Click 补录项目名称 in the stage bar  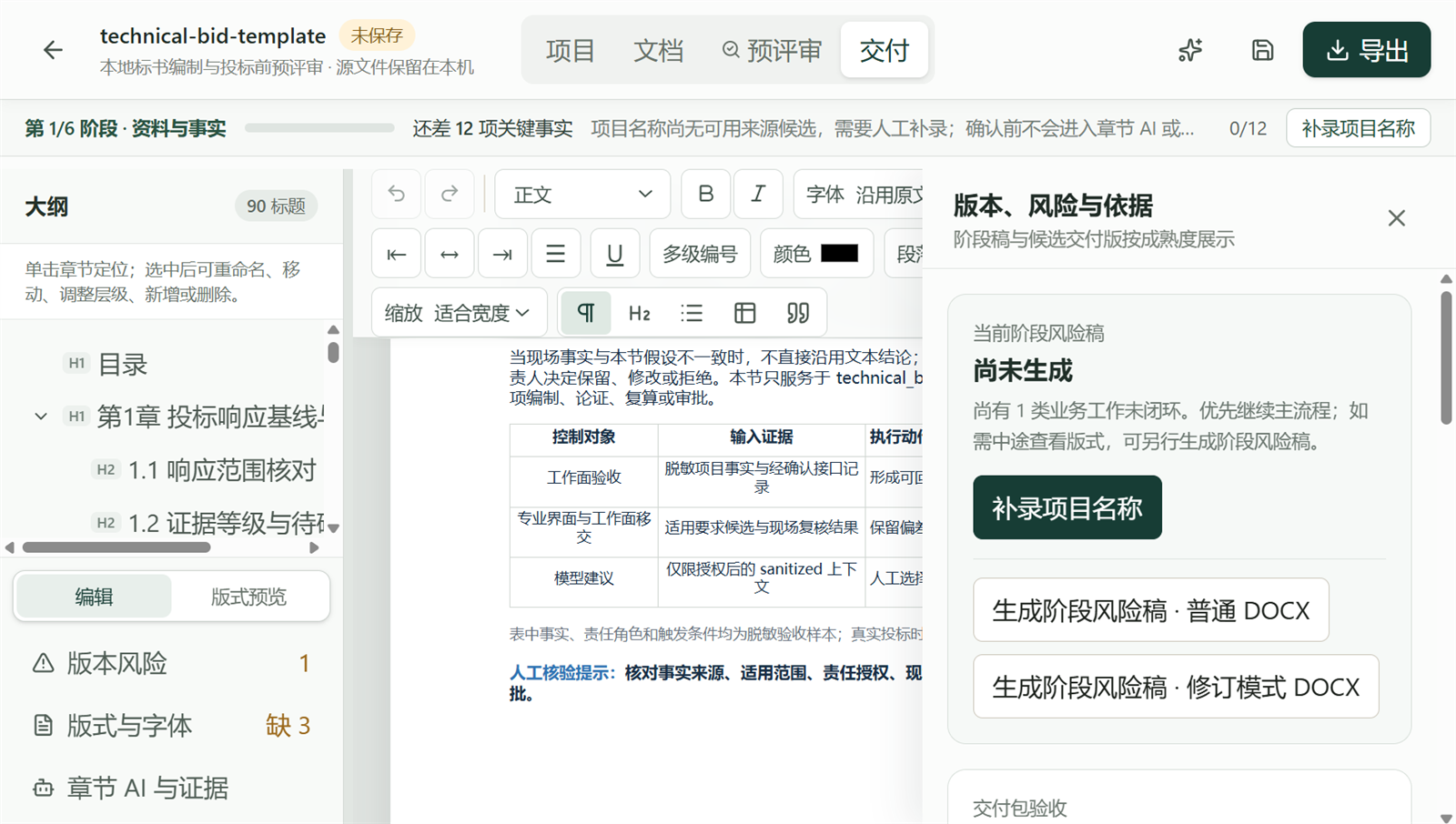coord(1358,128)
